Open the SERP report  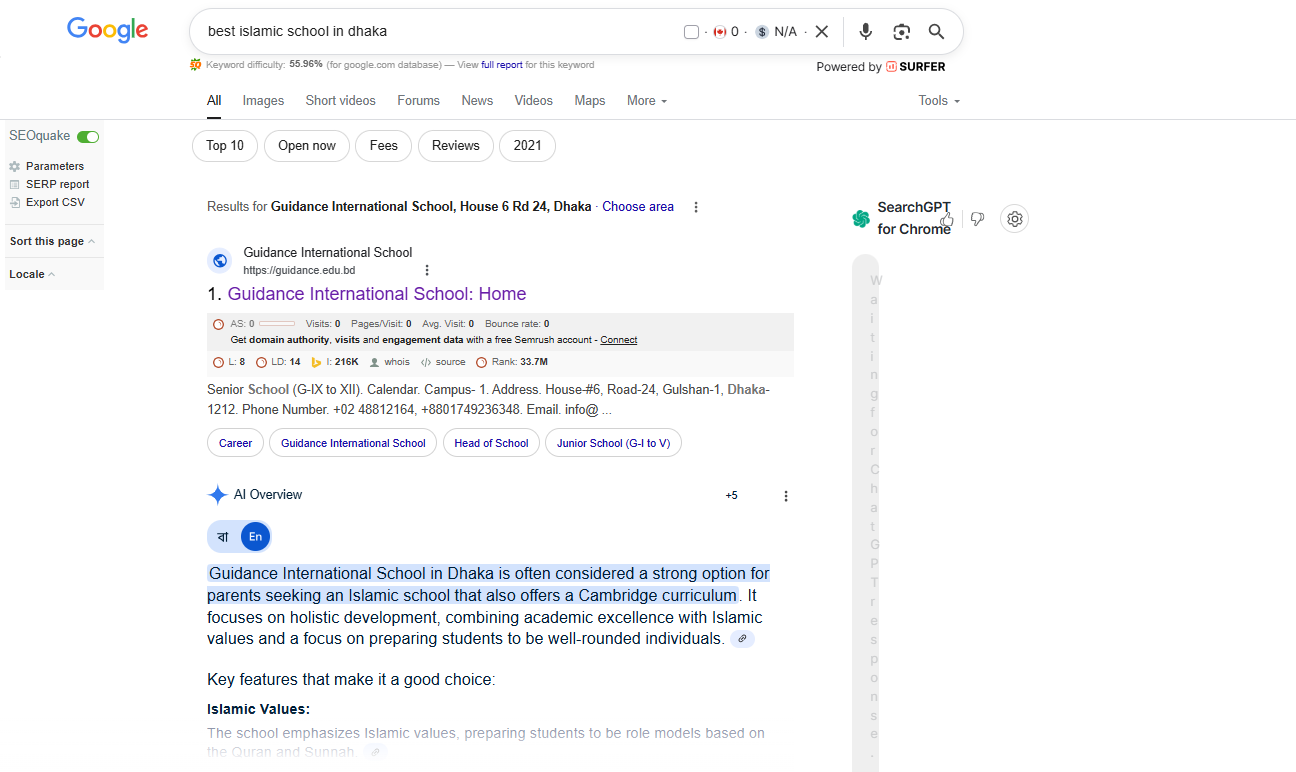(58, 184)
